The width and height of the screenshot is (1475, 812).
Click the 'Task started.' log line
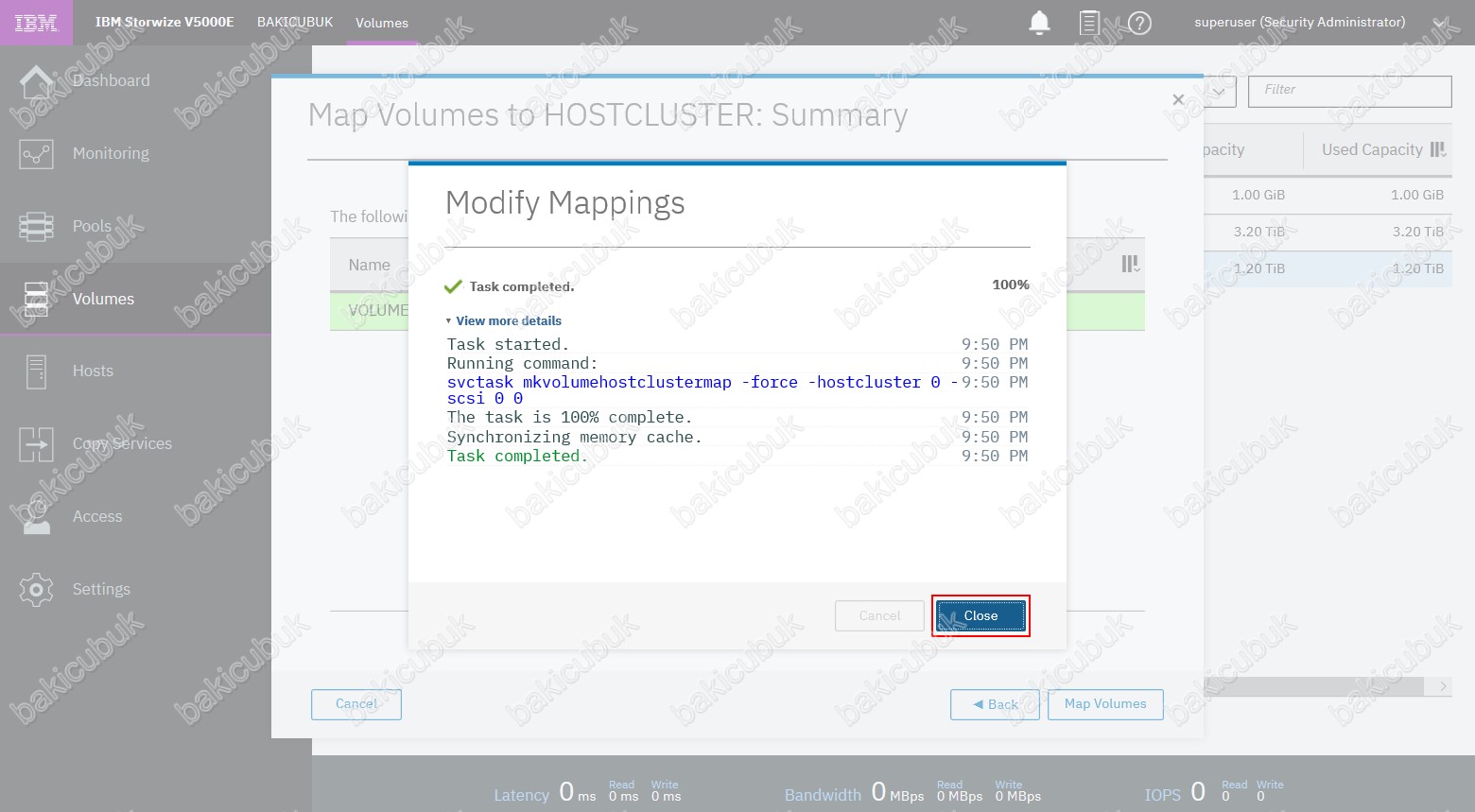(x=508, y=344)
